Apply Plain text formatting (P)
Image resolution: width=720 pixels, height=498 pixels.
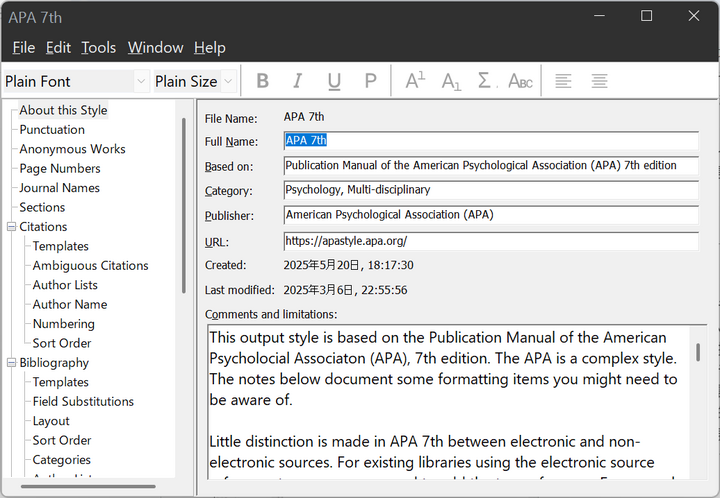[x=370, y=81]
